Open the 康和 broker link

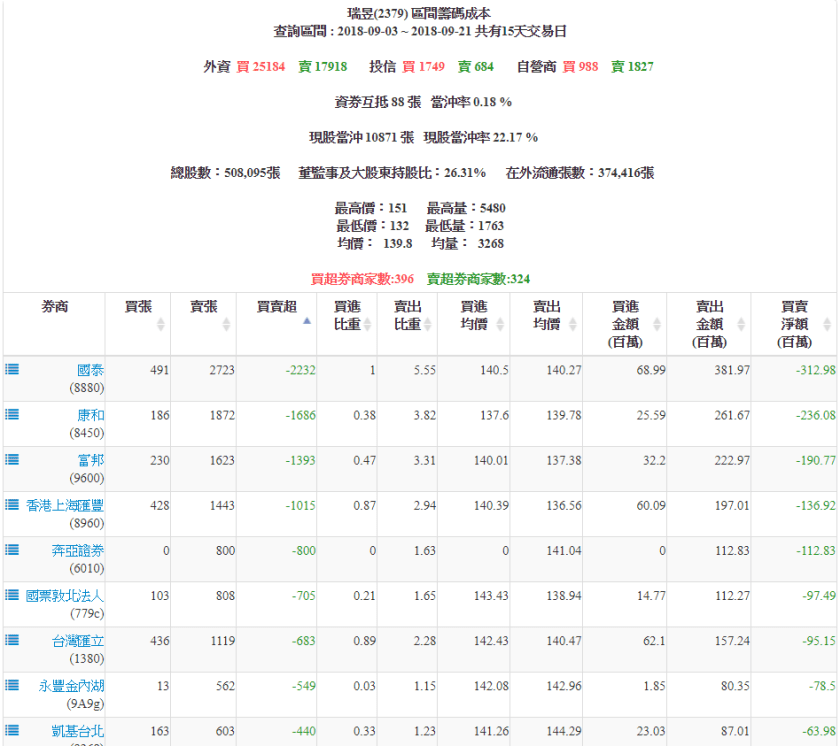(x=90, y=415)
